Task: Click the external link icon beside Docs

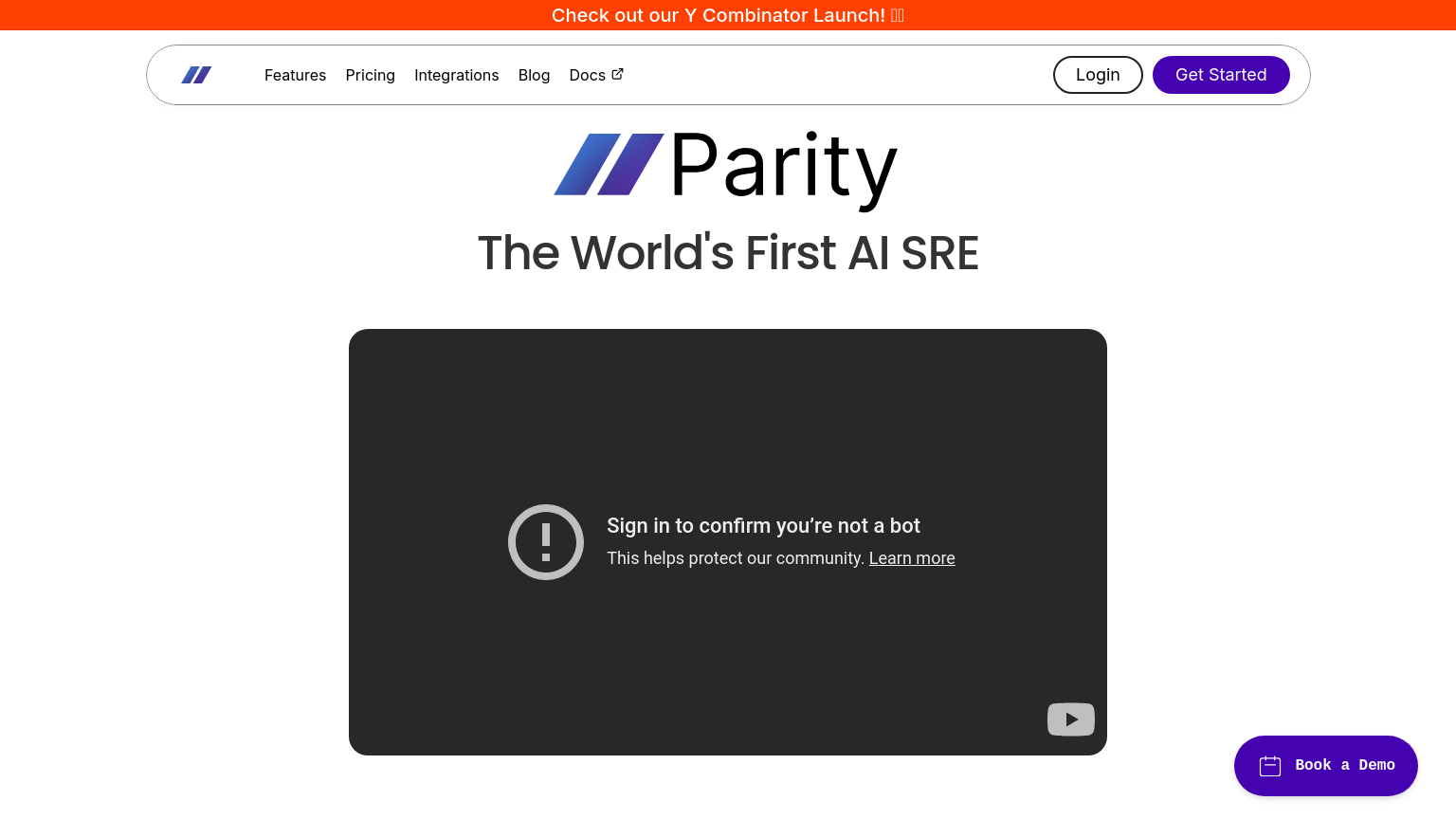Action: point(618,74)
